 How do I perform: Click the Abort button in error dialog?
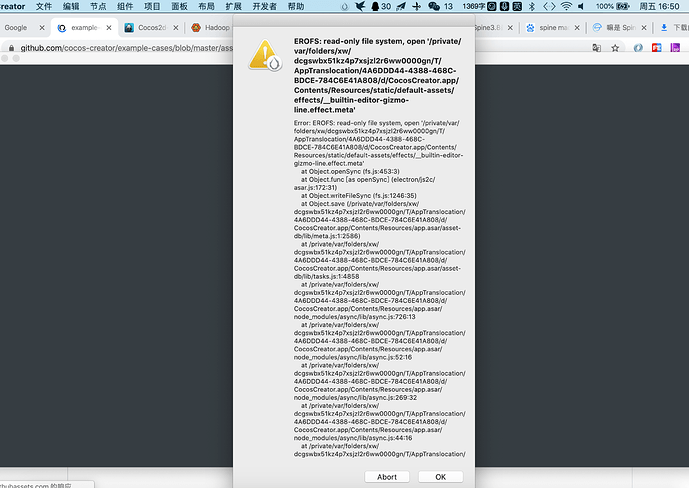[387, 477]
